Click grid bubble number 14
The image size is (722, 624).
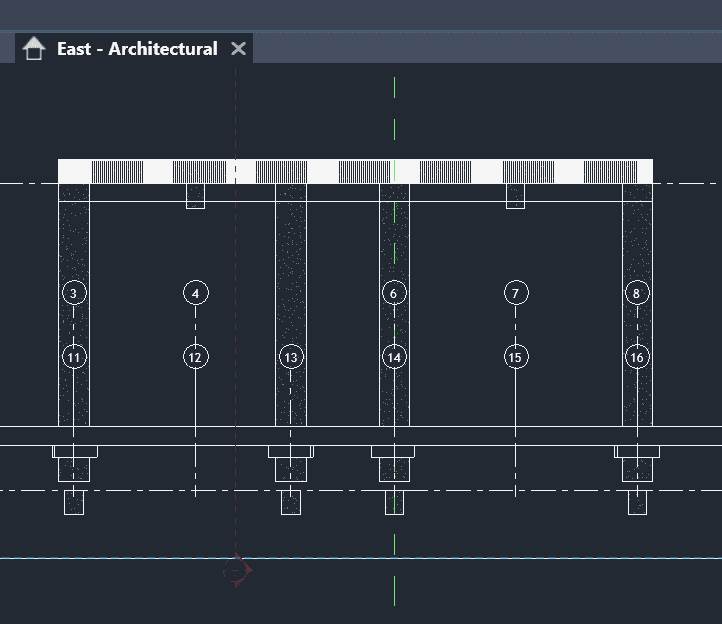click(x=394, y=357)
